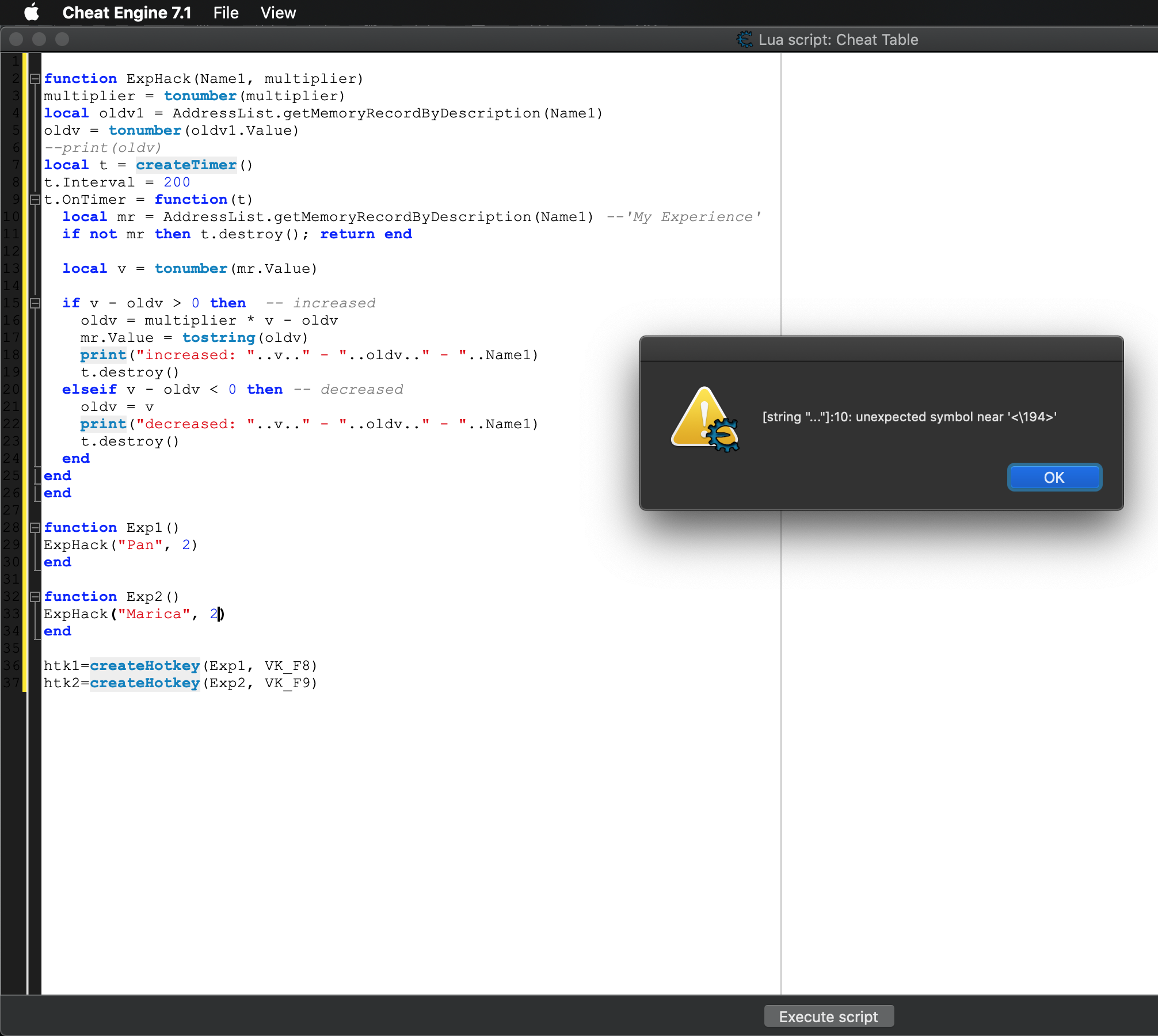Click the highlighted createHotkey text on line 36
Image resolution: width=1158 pixels, height=1036 pixels.
click(145, 666)
